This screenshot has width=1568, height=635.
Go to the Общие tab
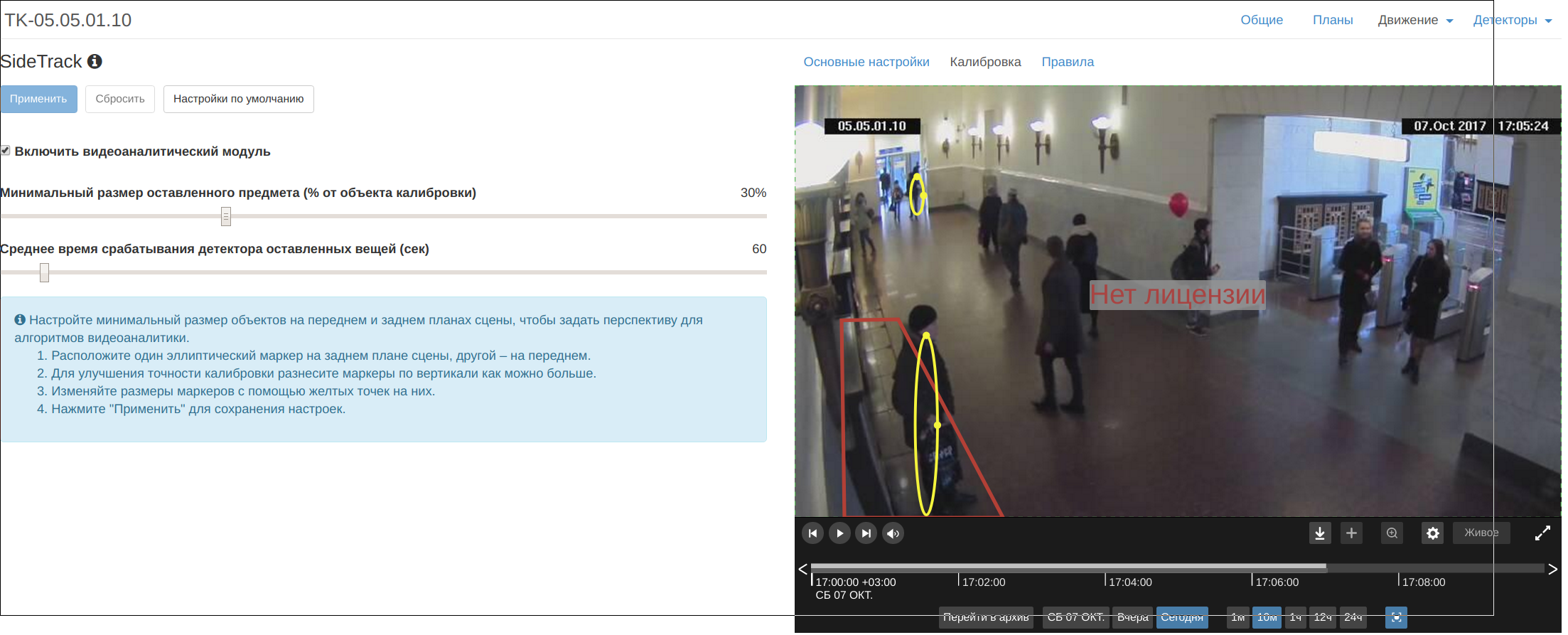(x=1262, y=20)
